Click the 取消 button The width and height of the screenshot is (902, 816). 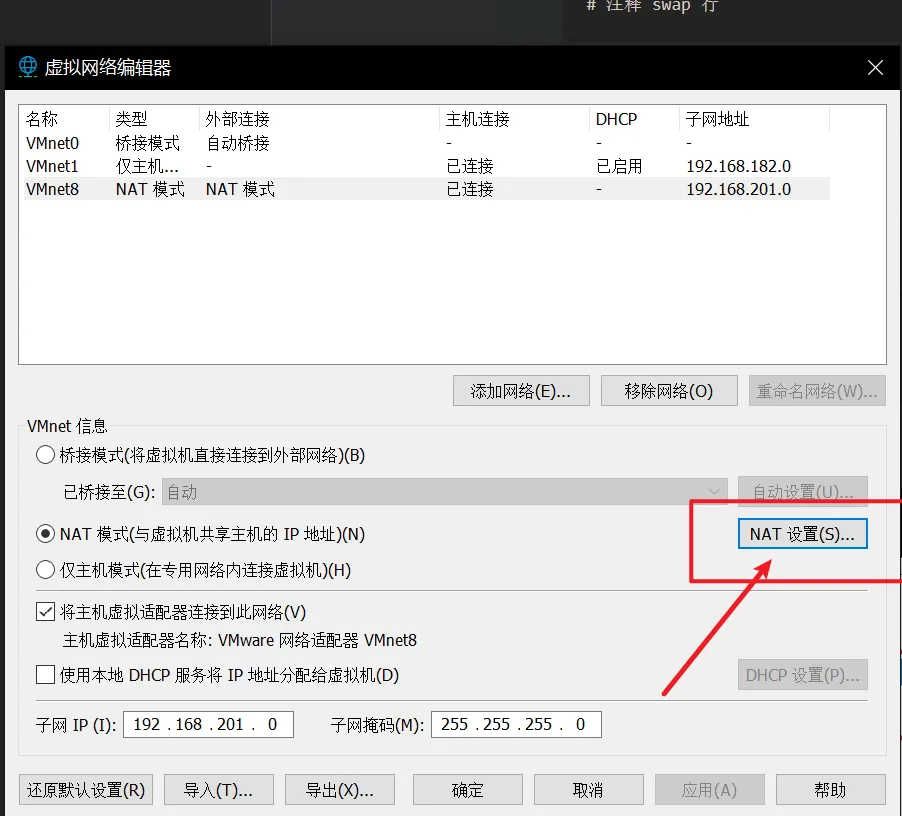point(588,790)
